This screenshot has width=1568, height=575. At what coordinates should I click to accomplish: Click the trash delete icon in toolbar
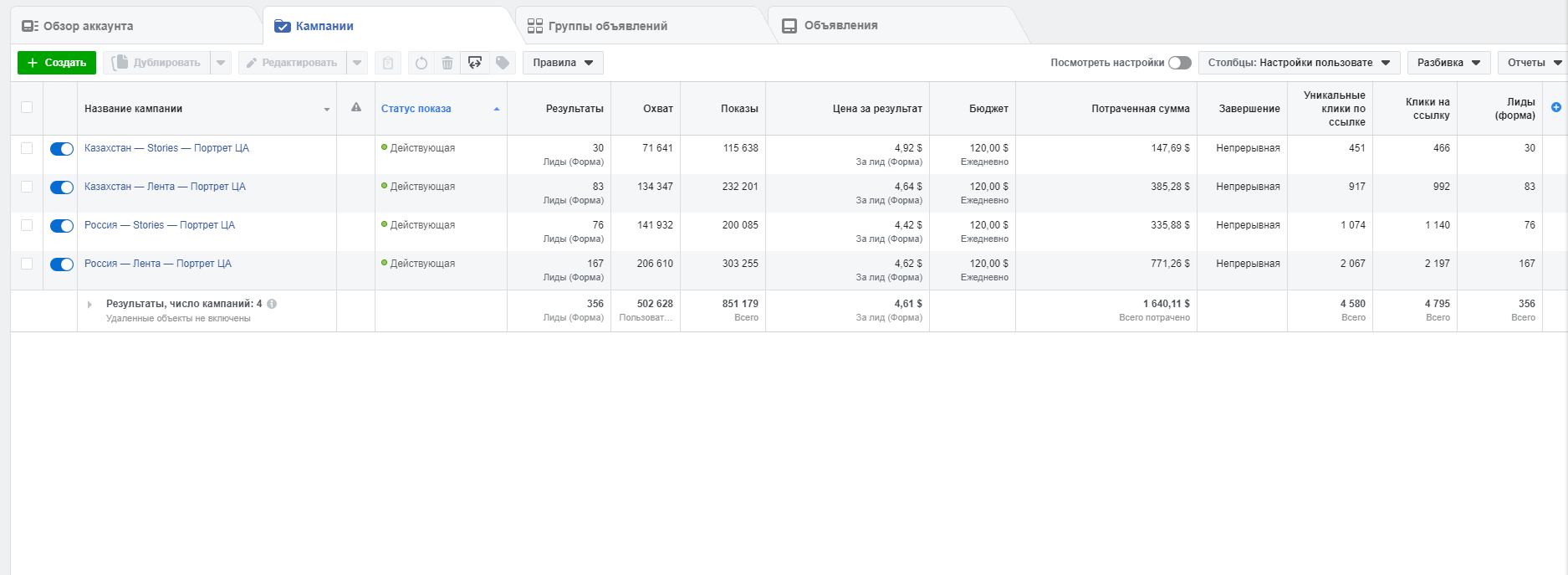point(447,63)
